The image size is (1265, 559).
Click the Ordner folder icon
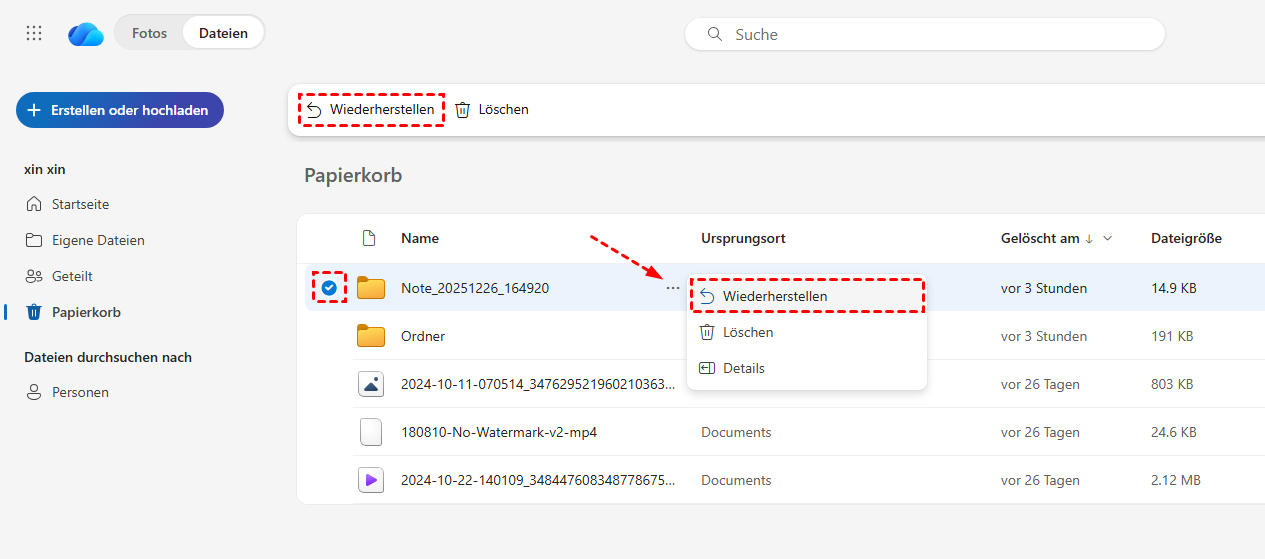click(371, 336)
